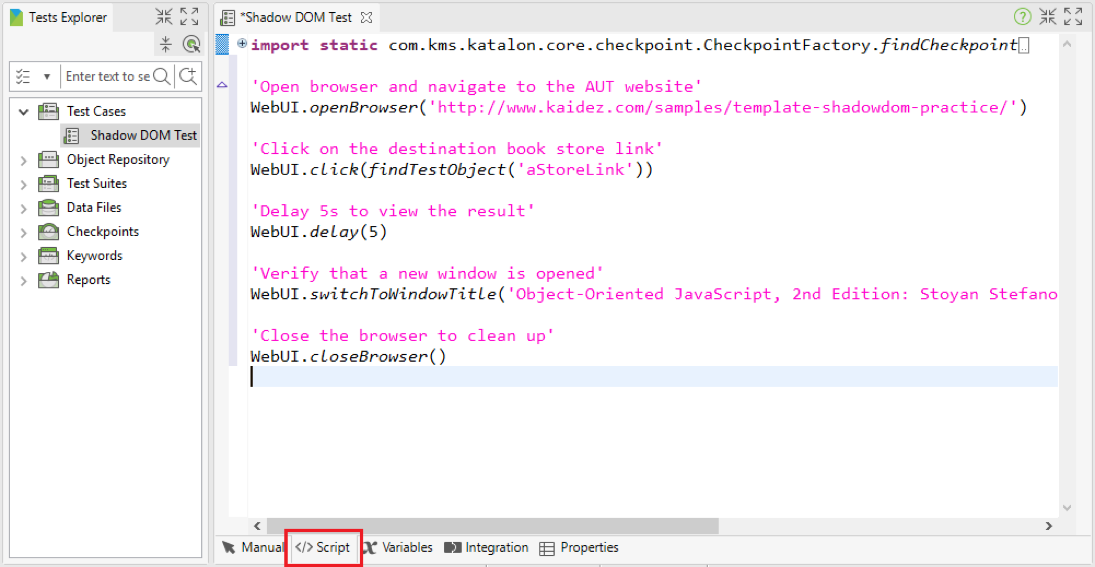This screenshot has width=1095, height=567.
Task: Click comment 'Click on the destination book store link'
Action: pos(456,149)
